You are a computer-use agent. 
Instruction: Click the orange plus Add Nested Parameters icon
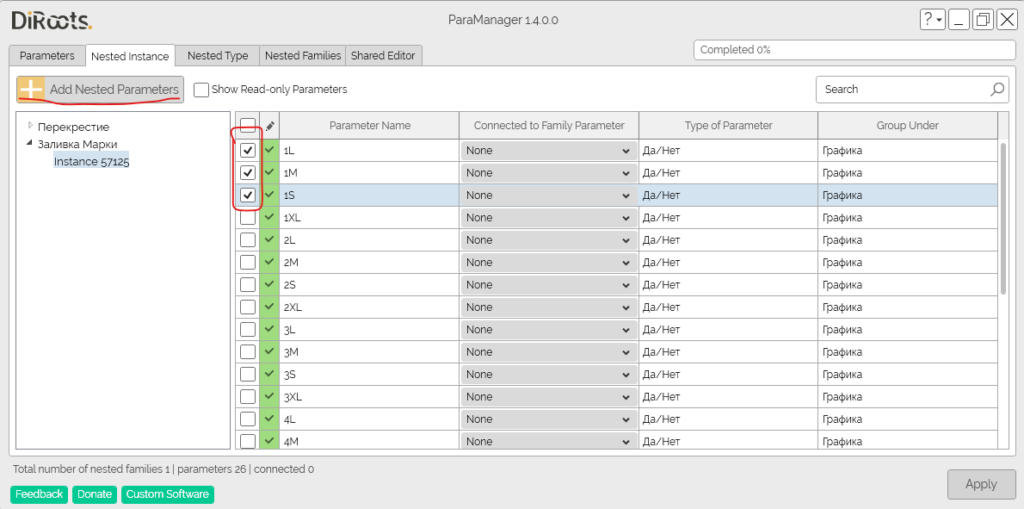[31, 89]
